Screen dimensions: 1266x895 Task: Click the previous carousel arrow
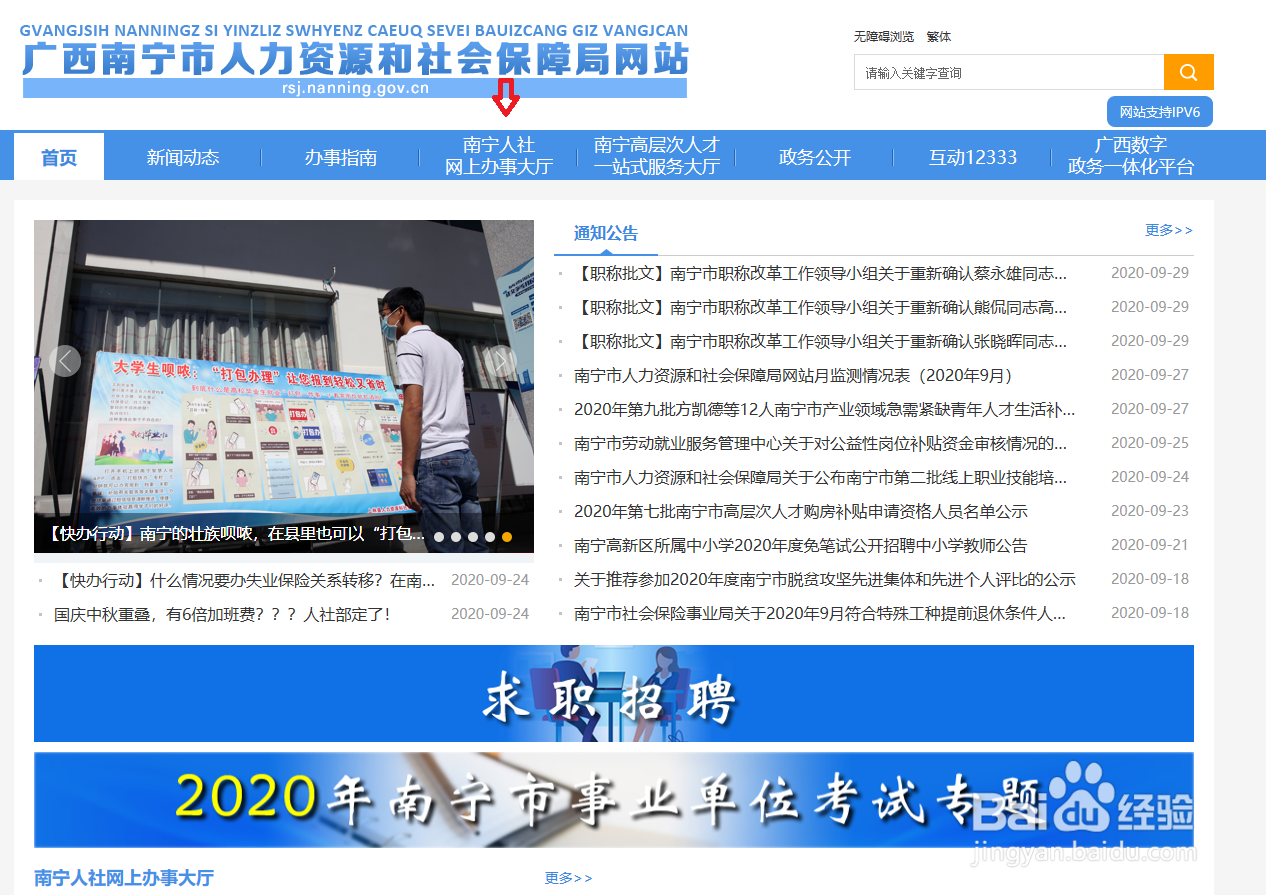click(x=64, y=360)
